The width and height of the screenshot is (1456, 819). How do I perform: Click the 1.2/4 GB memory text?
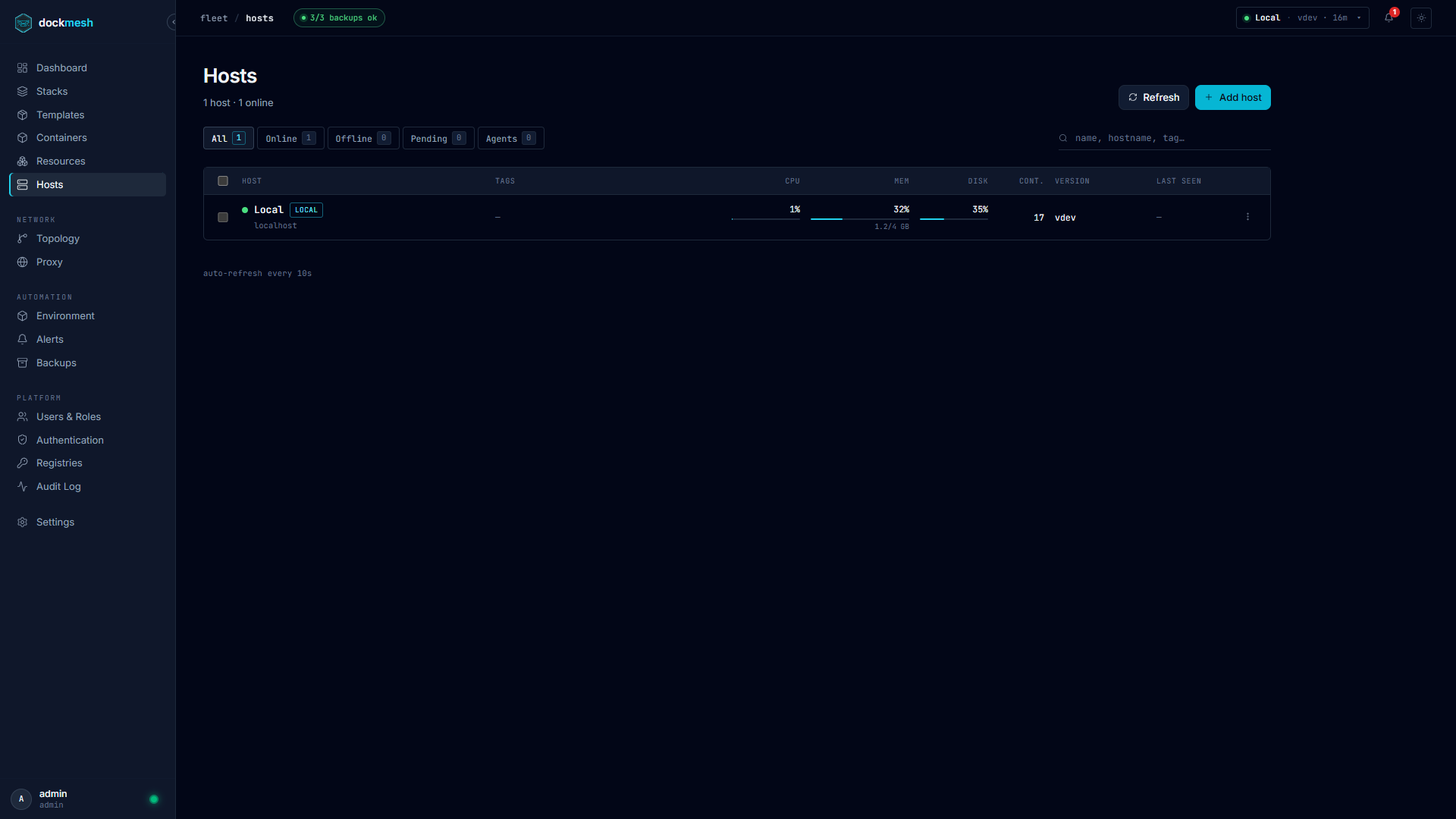[892, 227]
